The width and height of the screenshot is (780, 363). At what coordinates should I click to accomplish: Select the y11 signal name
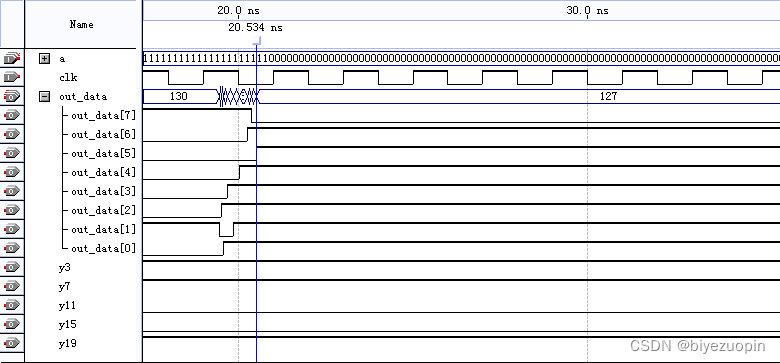pyautogui.click(x=67, y=306)
